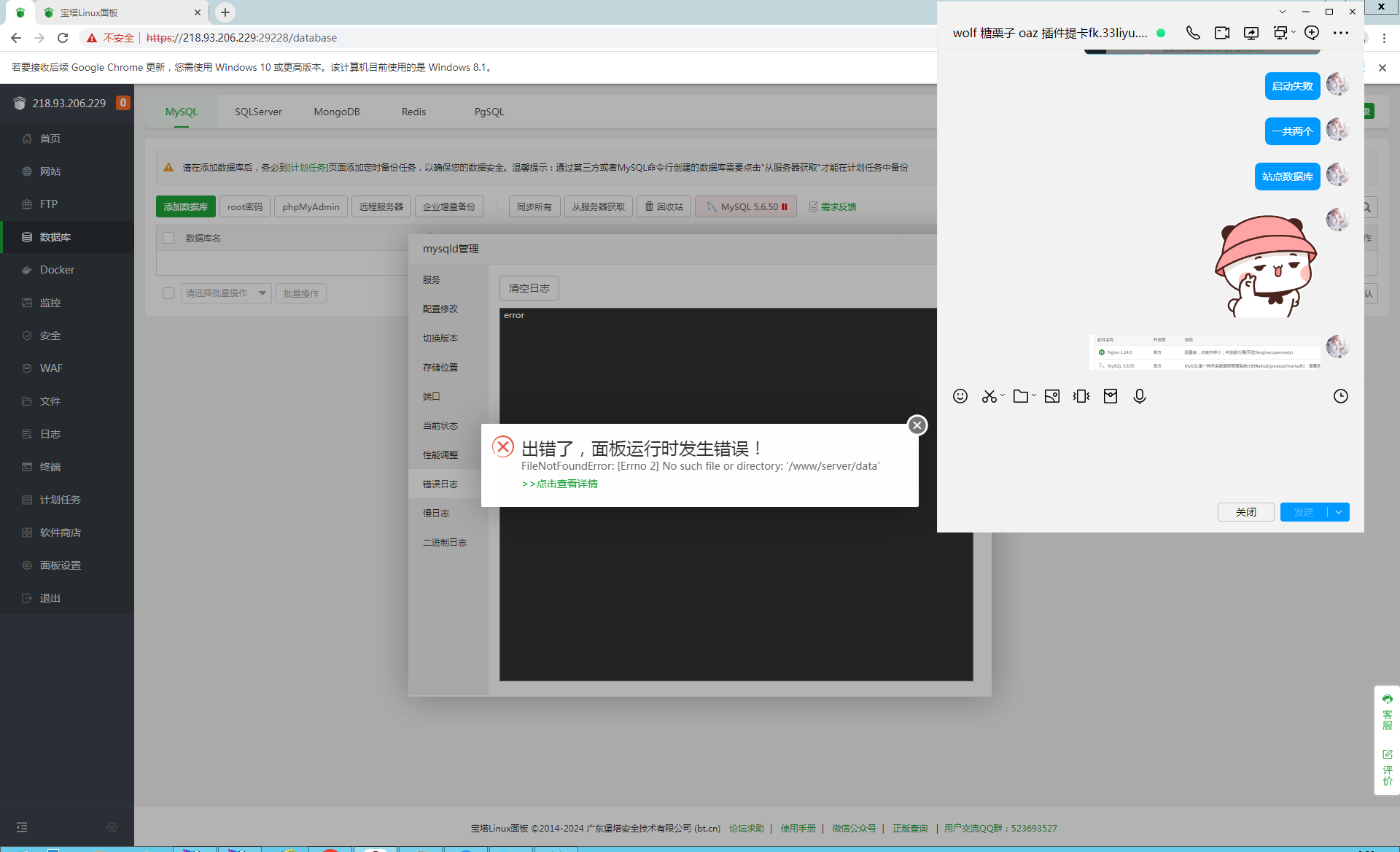Toggle select-all checkbox beside 数据库名
The image size is (1400, 852).
[168, 238]
